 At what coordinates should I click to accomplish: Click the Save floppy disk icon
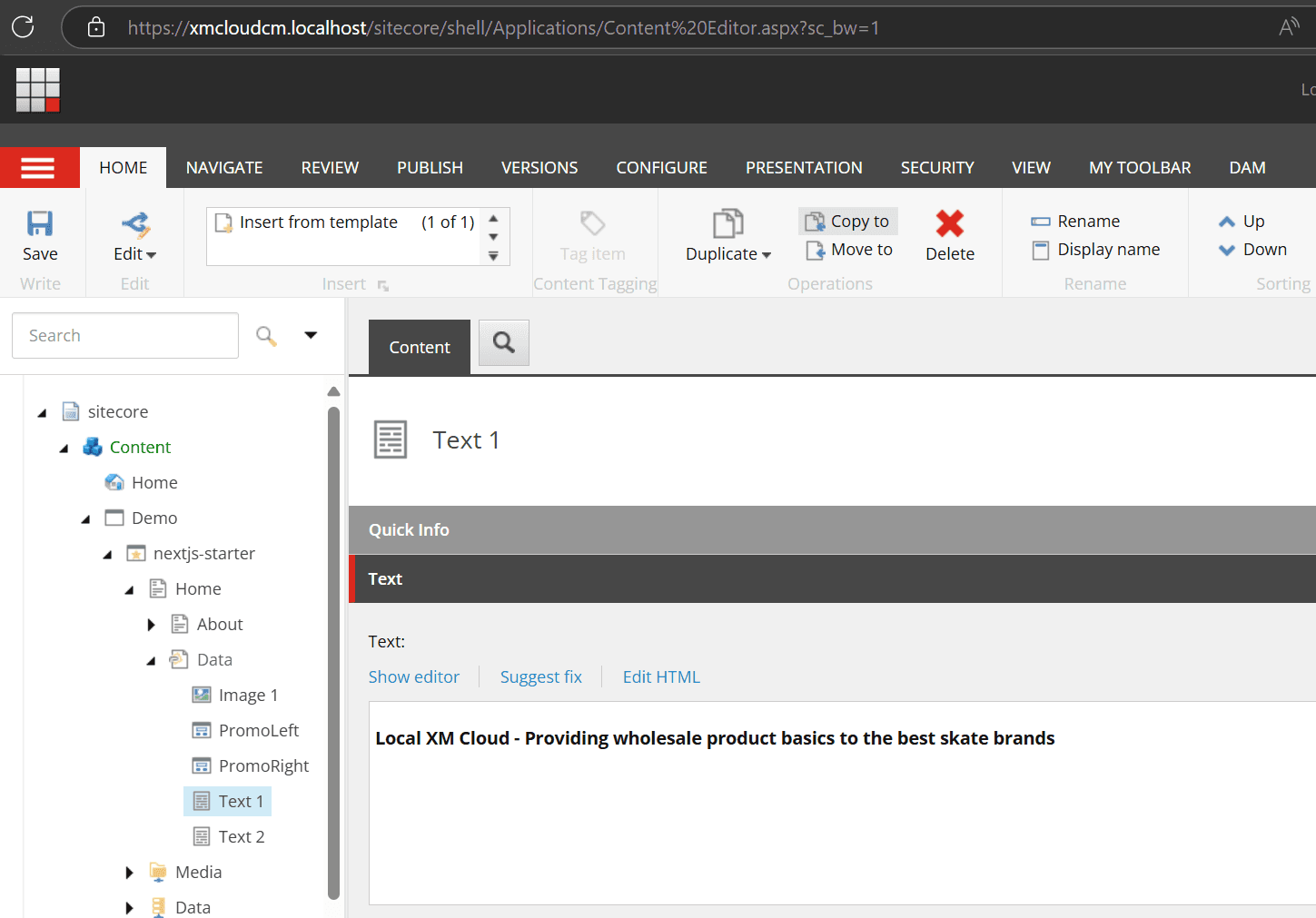40,223
